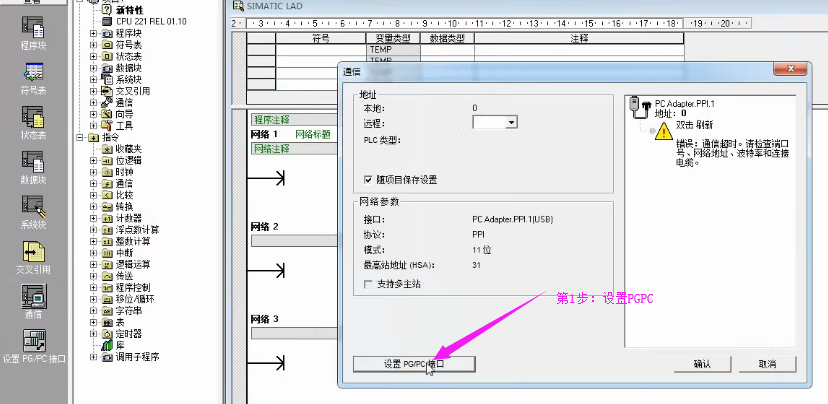Click the 符号 column header
The height and width of the screenshot is (404, 828).
tap(321, 38)
